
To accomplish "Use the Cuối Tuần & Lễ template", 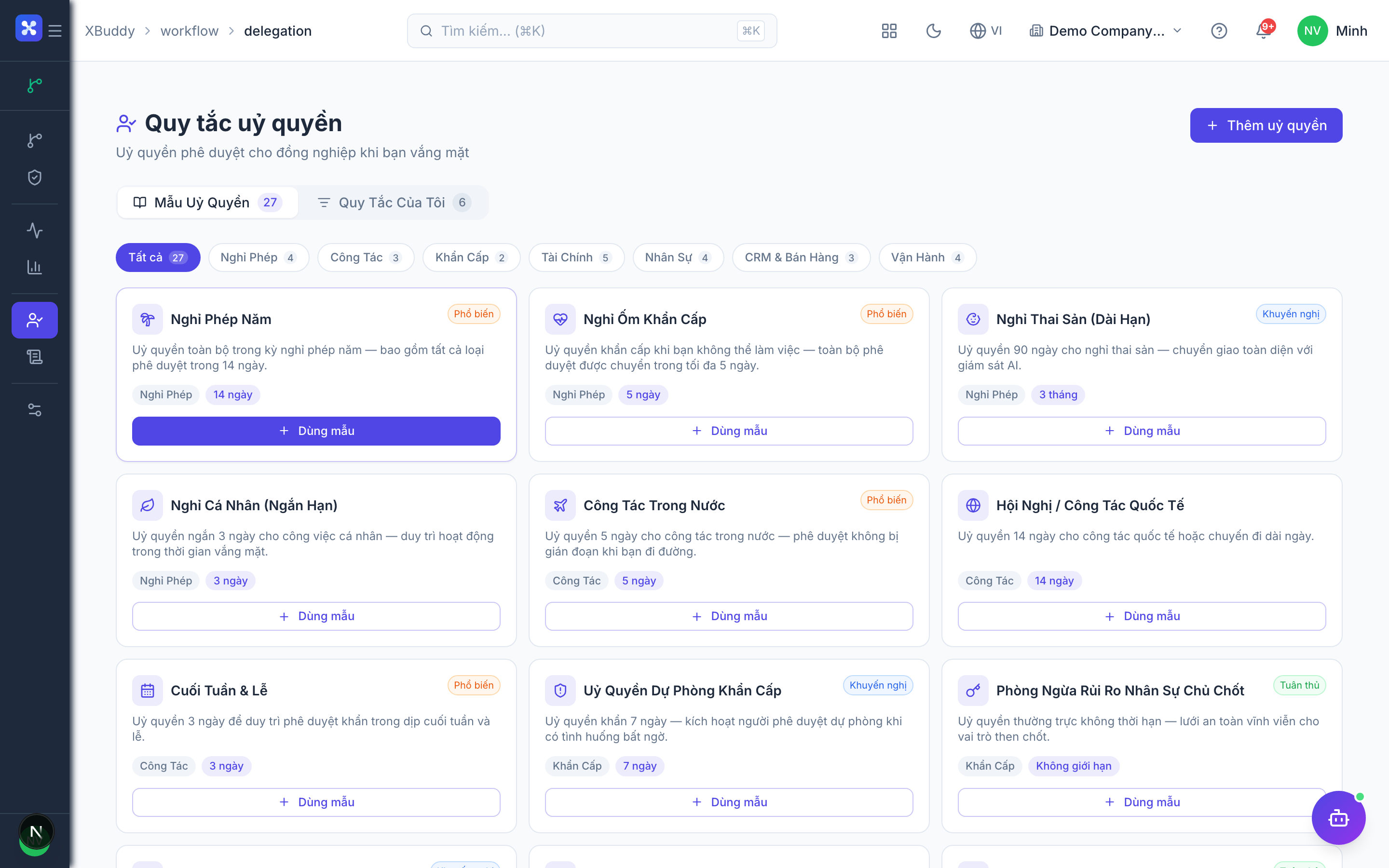I will (x=316, y=802).
